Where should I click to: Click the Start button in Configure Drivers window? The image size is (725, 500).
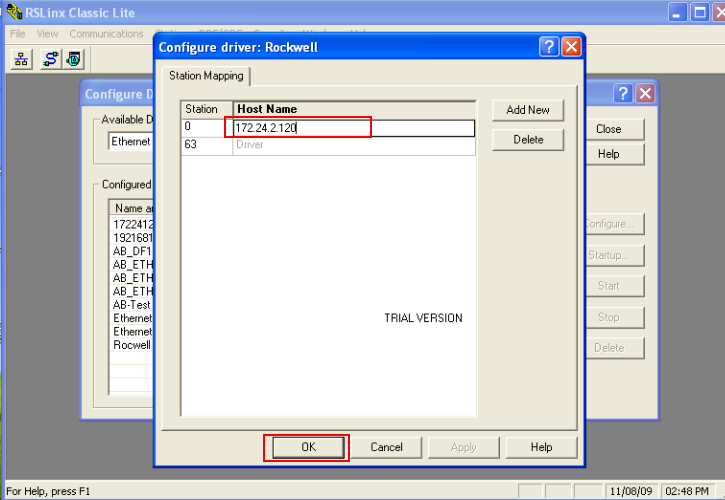pos(614,286)
